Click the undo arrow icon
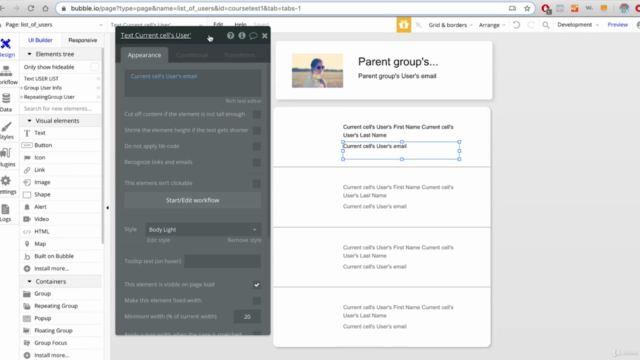Screen dimensions: 640x360 click(516, 25)
